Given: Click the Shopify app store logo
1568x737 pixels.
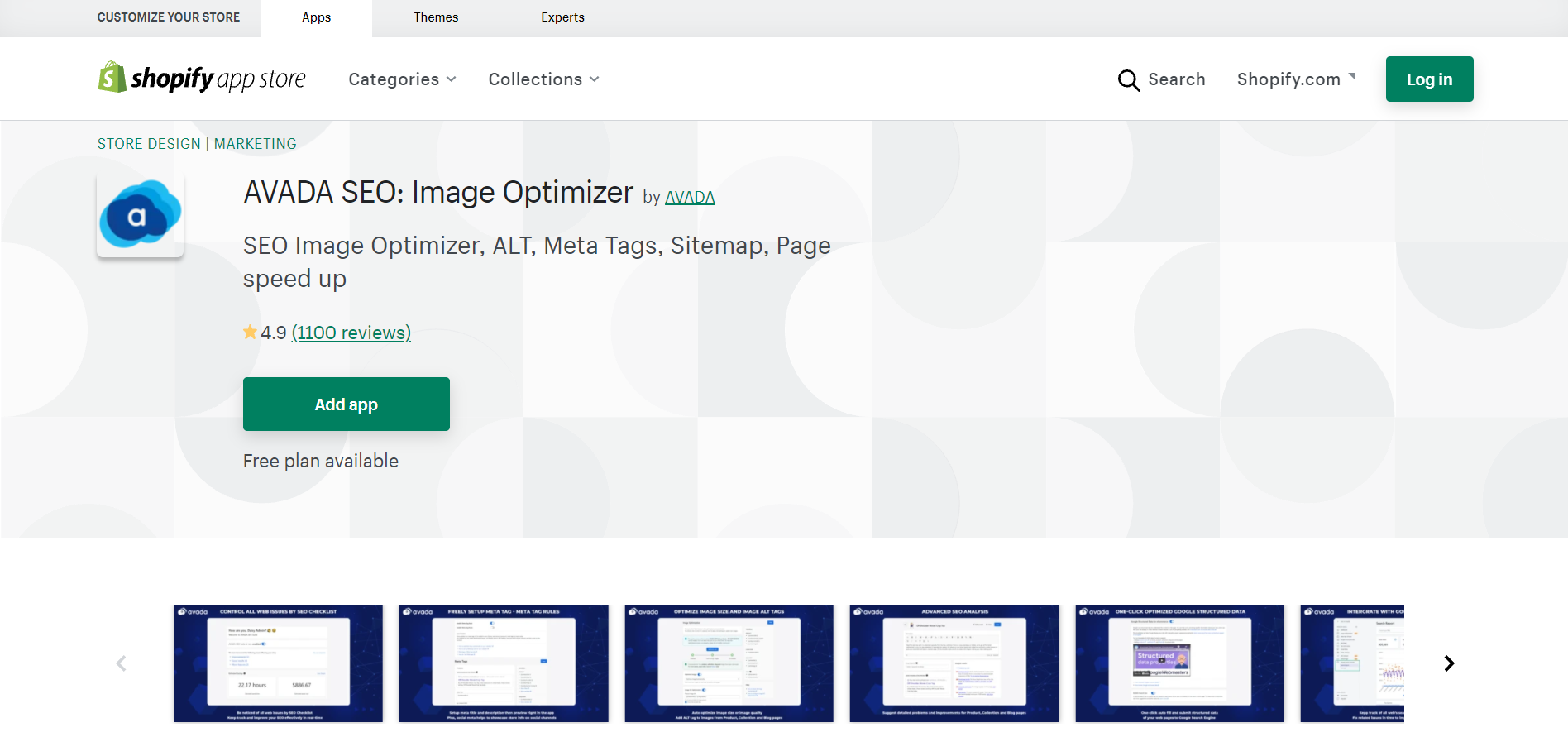Looking at the screenshot, I should pos(202,78).
